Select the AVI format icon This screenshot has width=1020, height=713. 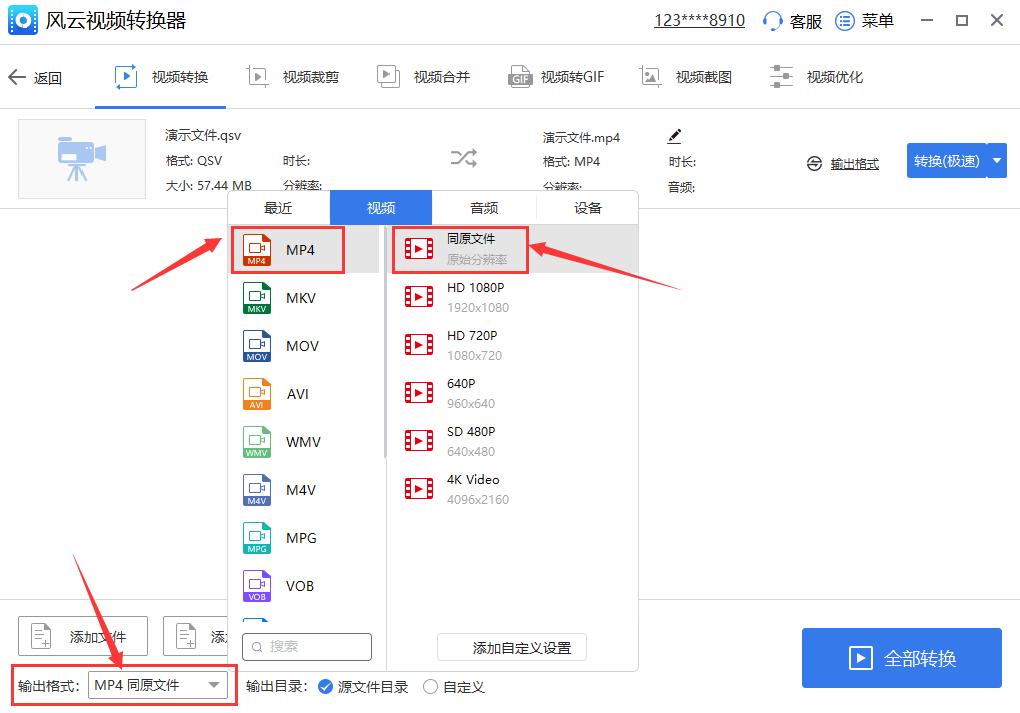[x=257, y=394]
